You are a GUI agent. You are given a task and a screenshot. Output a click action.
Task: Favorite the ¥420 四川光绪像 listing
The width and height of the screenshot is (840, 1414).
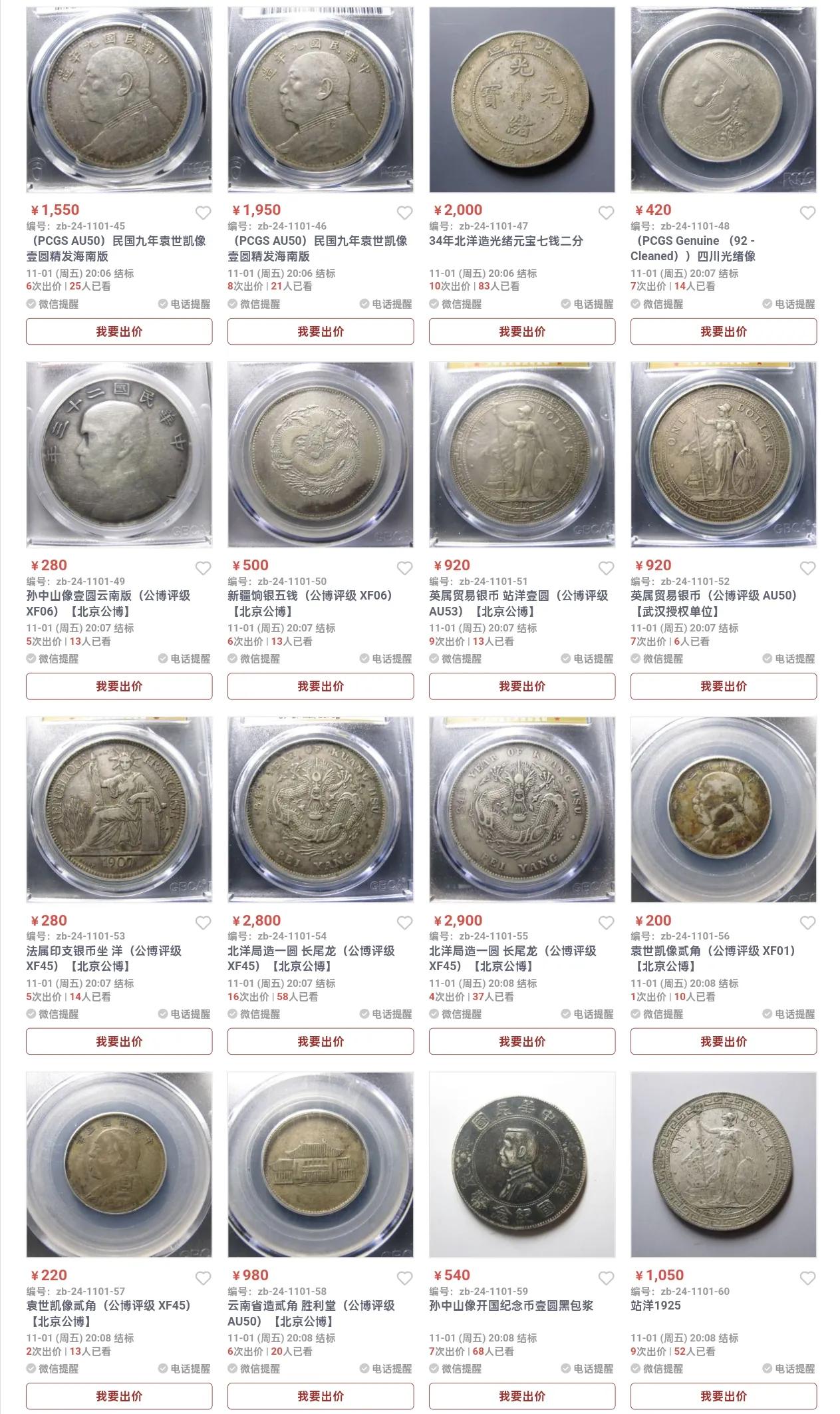(807, 213)
